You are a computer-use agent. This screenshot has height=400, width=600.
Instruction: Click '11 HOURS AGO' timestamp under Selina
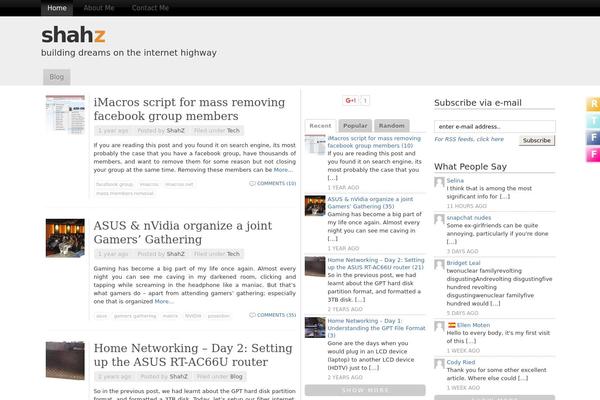[x=466, y=206]
